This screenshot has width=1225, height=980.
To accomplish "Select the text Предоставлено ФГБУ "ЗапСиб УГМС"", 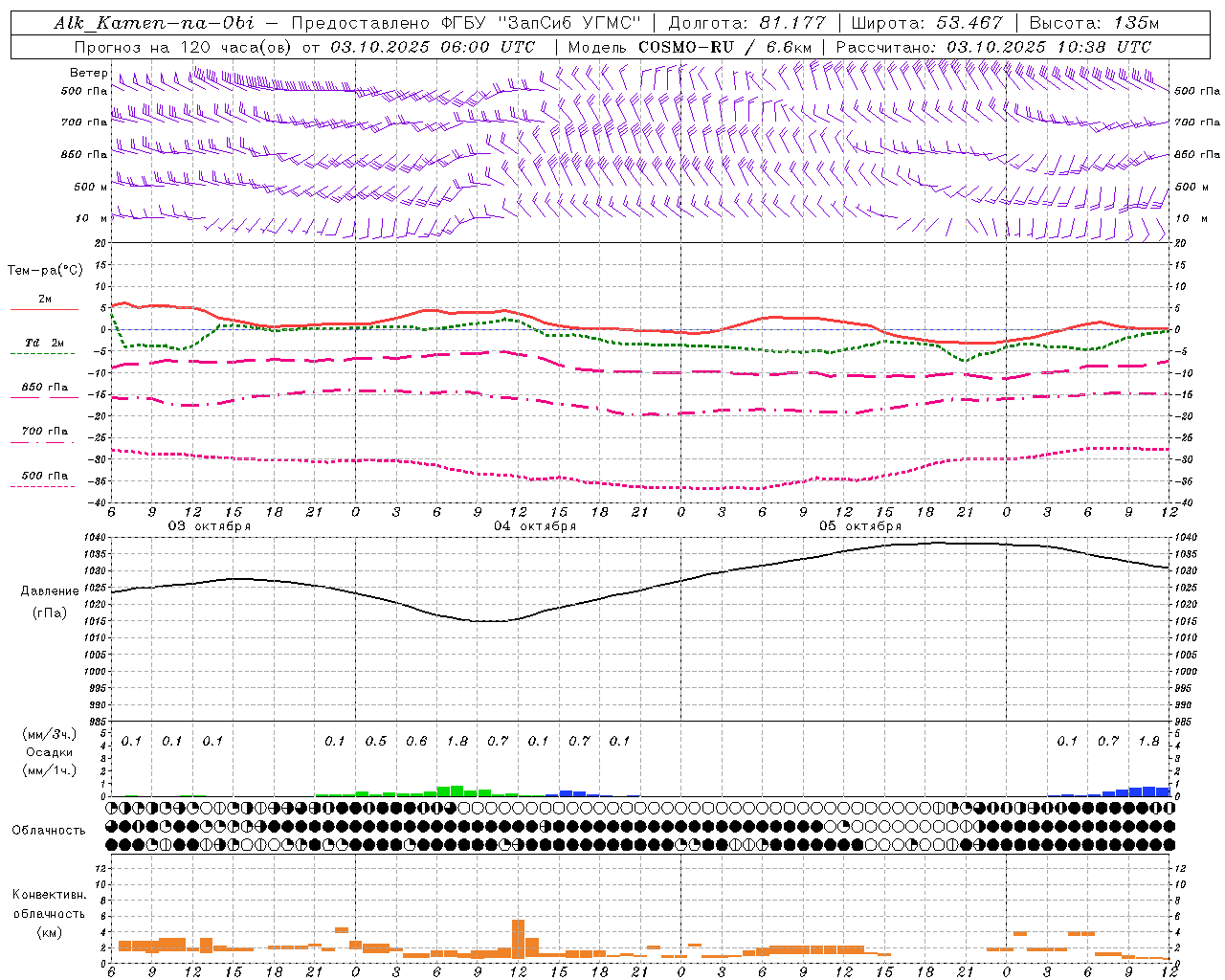I will pyautogui.click(x=465, y=23).
